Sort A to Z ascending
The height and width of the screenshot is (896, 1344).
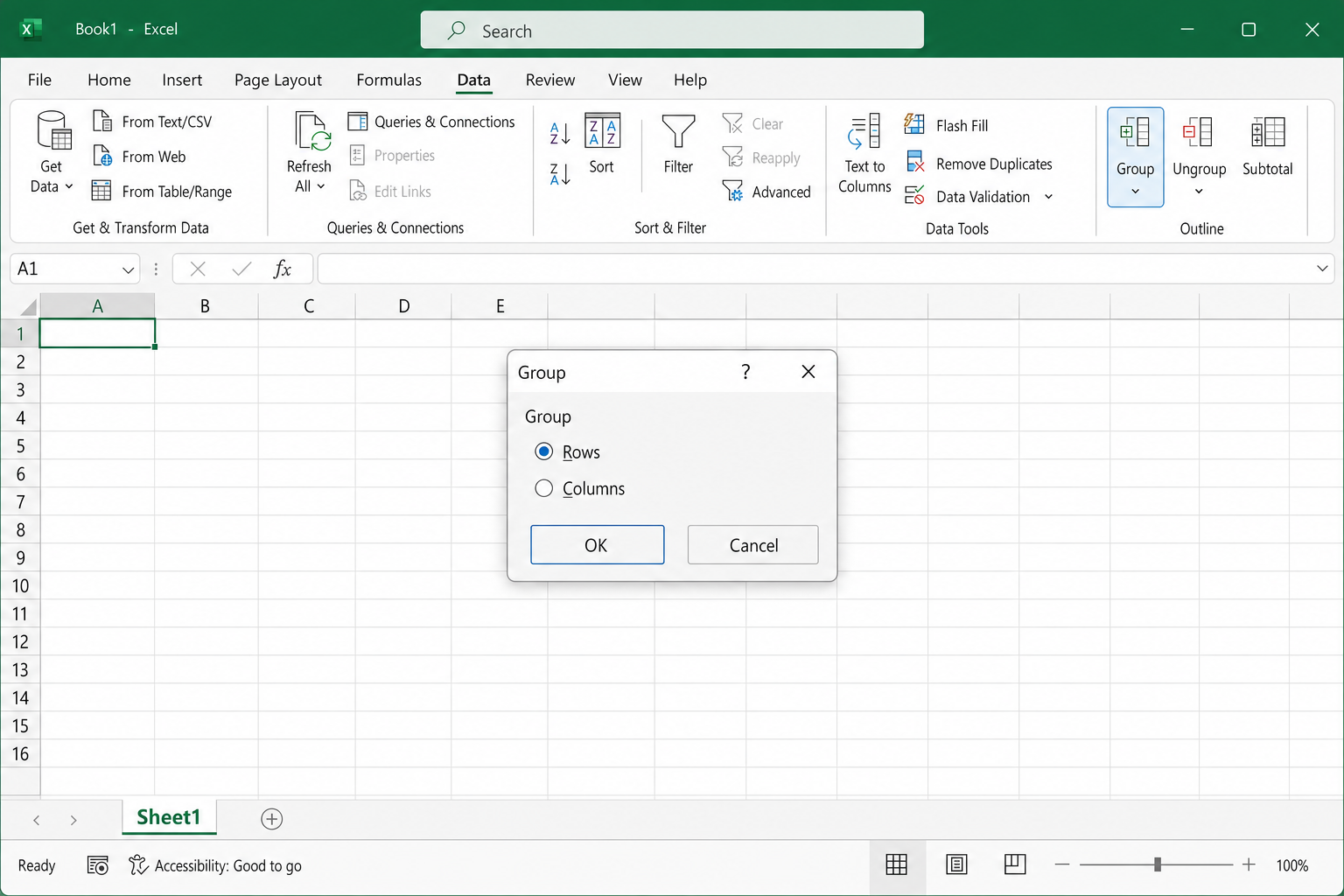click(x=560, y=134)
